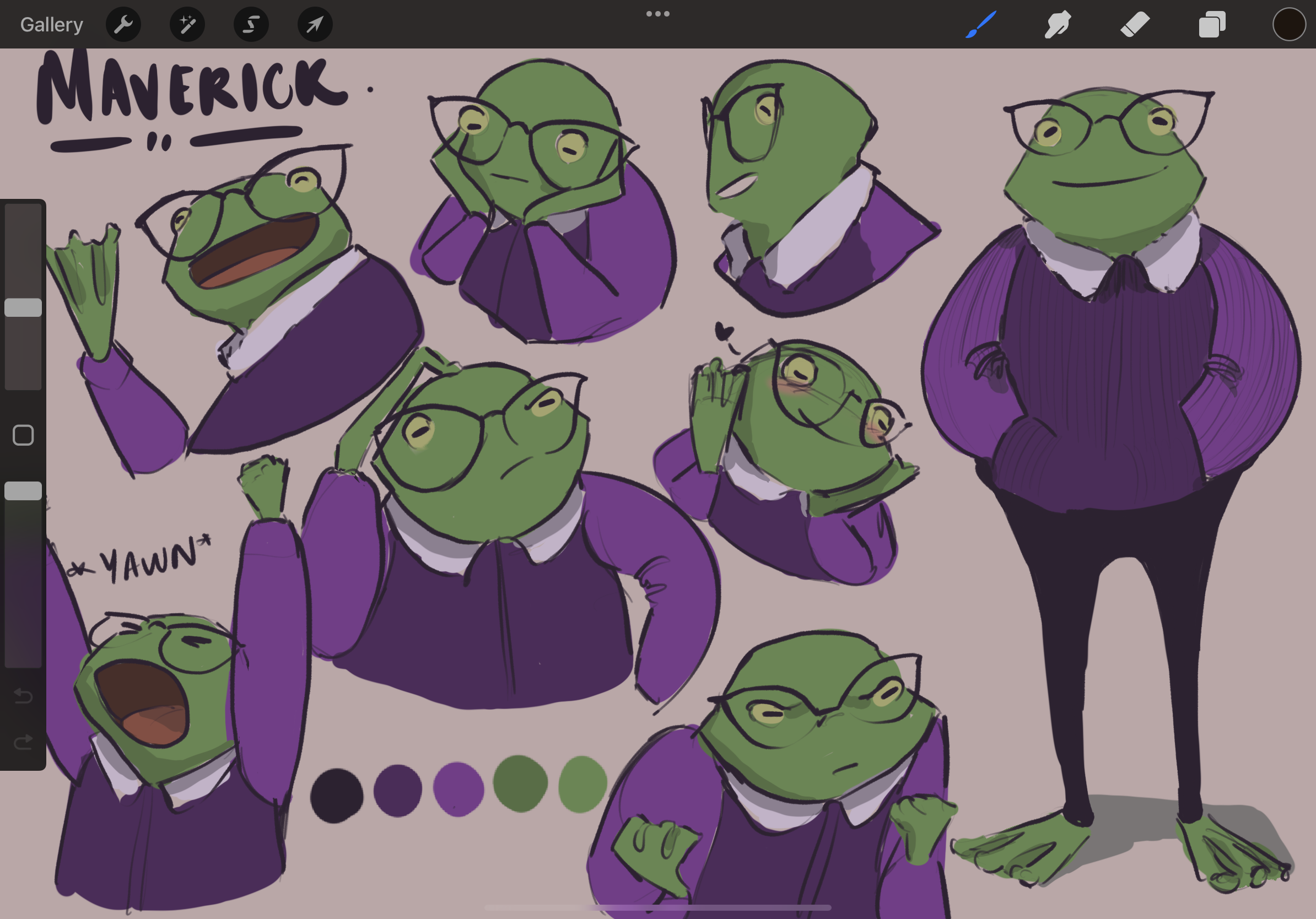The width and height of the screenshot is (1316, 919).
Task: Open the Adjustments panel
Action: (187, 24)
